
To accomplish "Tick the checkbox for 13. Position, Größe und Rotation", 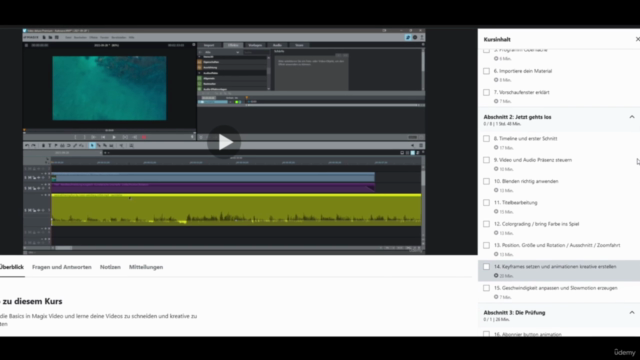I will (486, 245).
